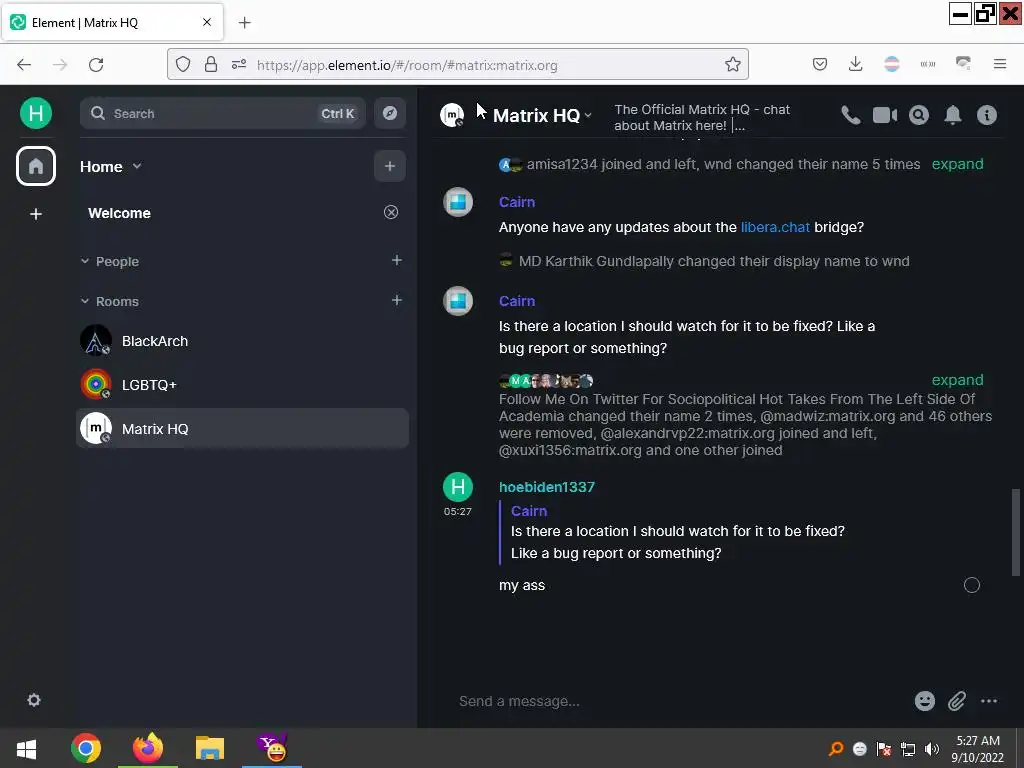
Task: Click the plus button next to Home
Action: [390, 166]
